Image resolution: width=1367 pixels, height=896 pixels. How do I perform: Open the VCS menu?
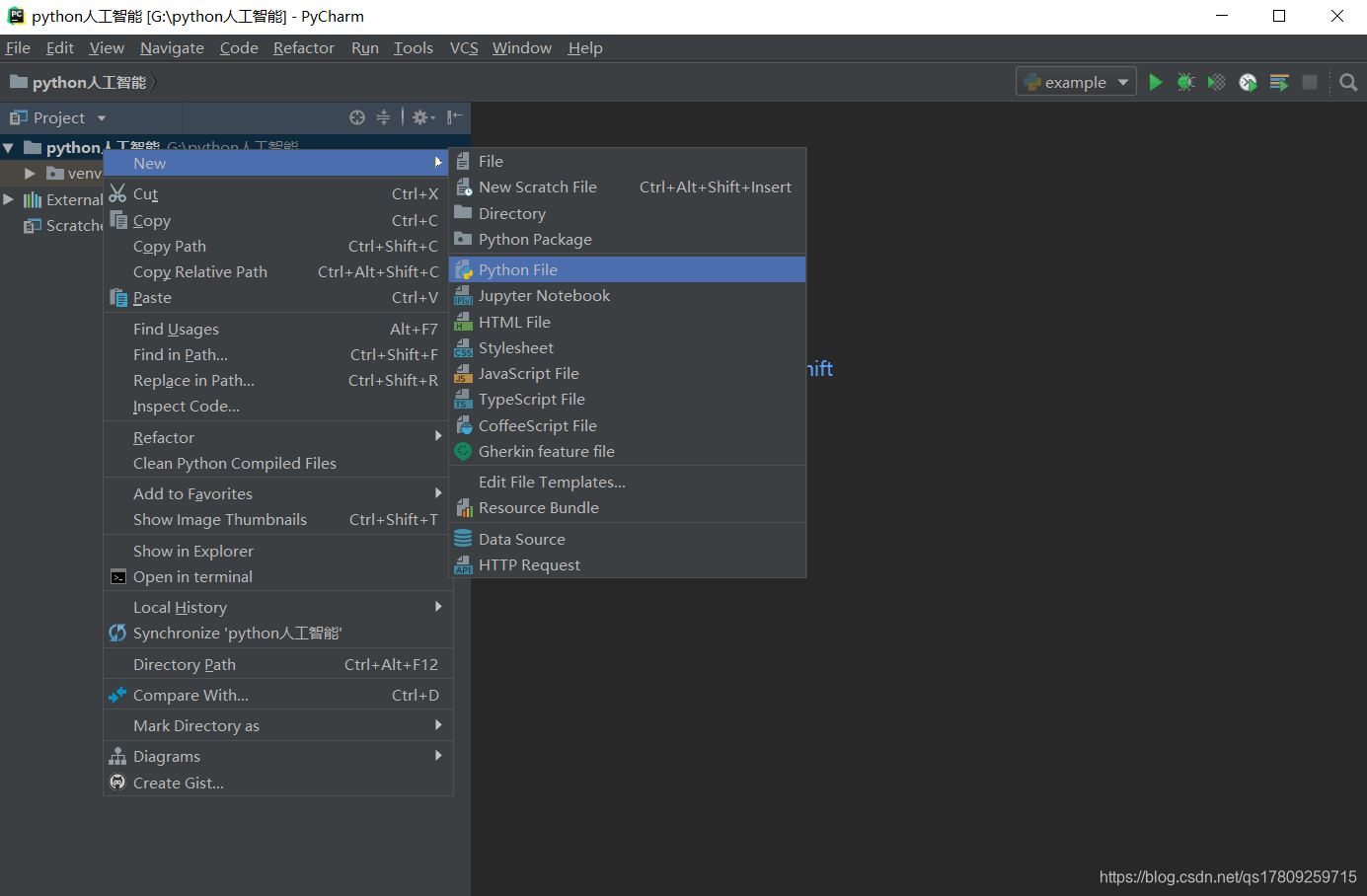[x=464, y=47]
